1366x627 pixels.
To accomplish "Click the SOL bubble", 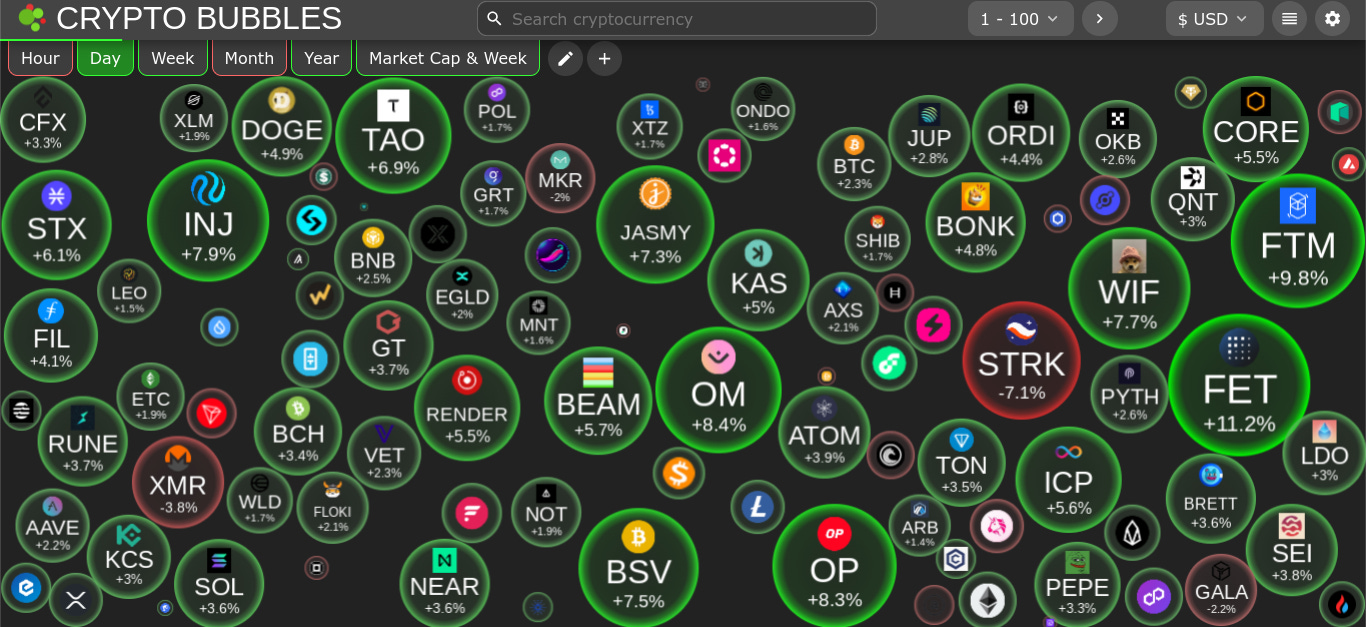I will click(219, 584).
